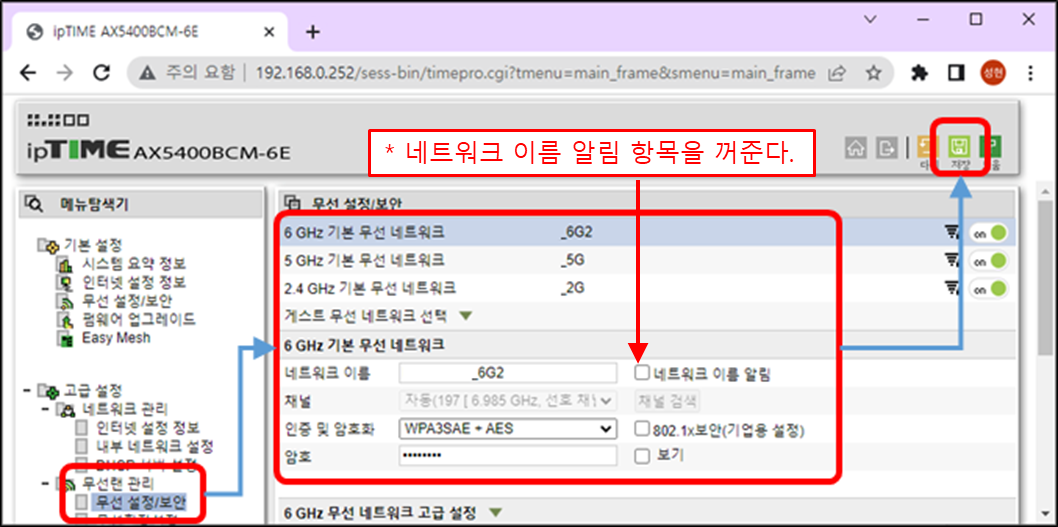Open the Chrome side panel icon
1058x527 pixels.
click(x=955, y=73)
